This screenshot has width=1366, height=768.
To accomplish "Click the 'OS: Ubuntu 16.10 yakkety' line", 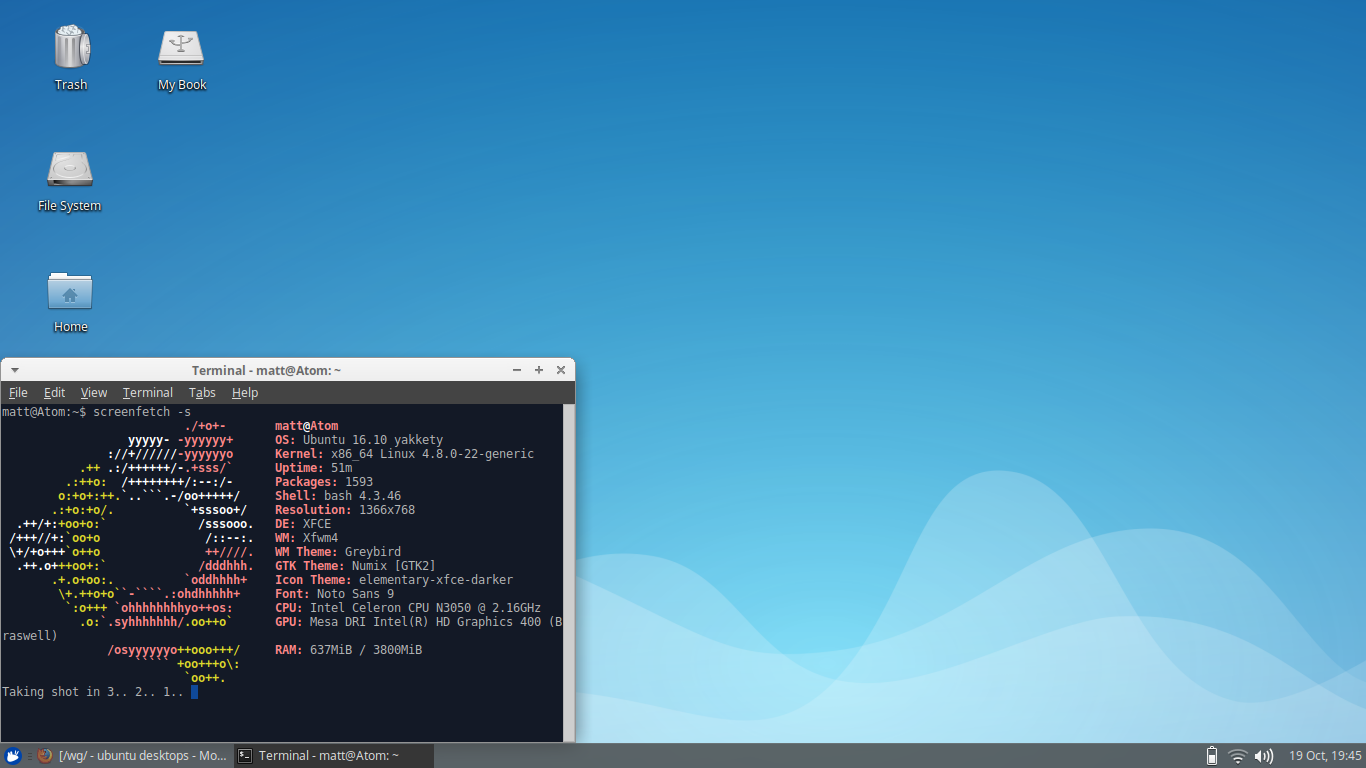I will coord(359,440).
